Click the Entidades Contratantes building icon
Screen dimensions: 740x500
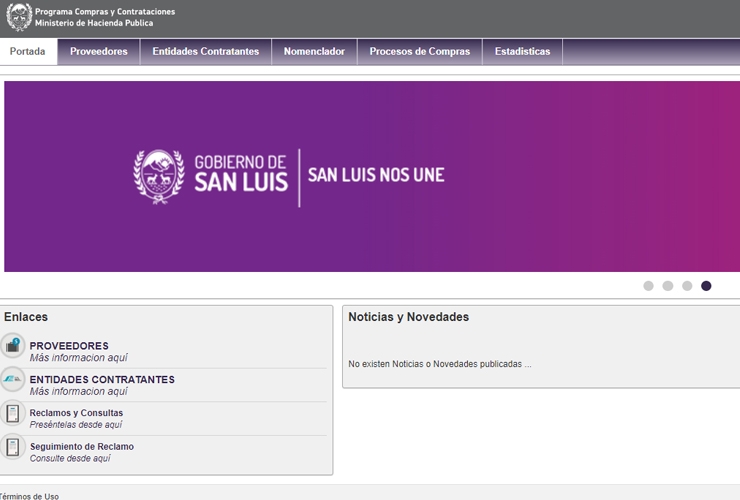[x=13, y=379]
